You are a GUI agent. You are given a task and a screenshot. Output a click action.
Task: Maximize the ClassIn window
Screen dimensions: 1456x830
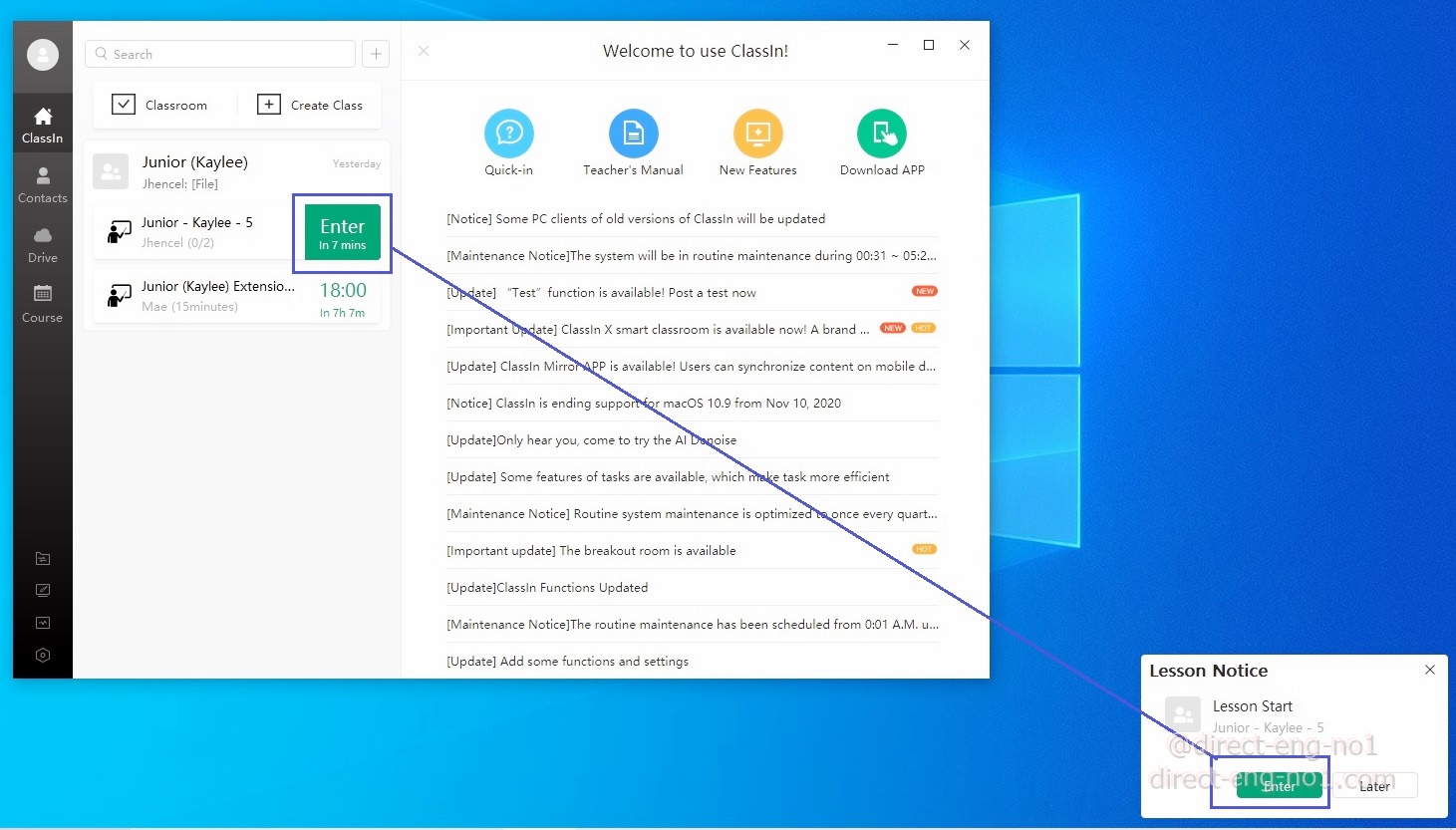(x=929, y=45)
